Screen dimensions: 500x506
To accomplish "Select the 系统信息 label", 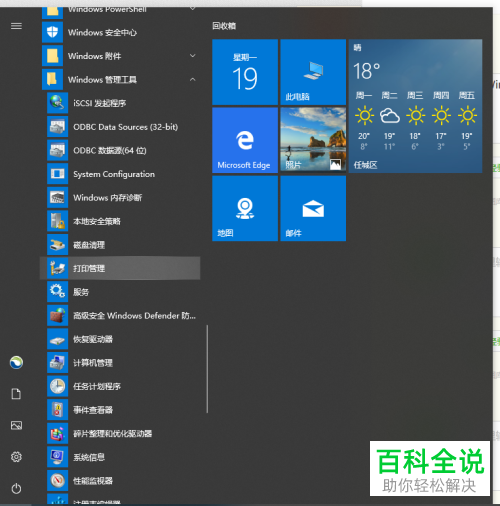I will pos(89,457).
